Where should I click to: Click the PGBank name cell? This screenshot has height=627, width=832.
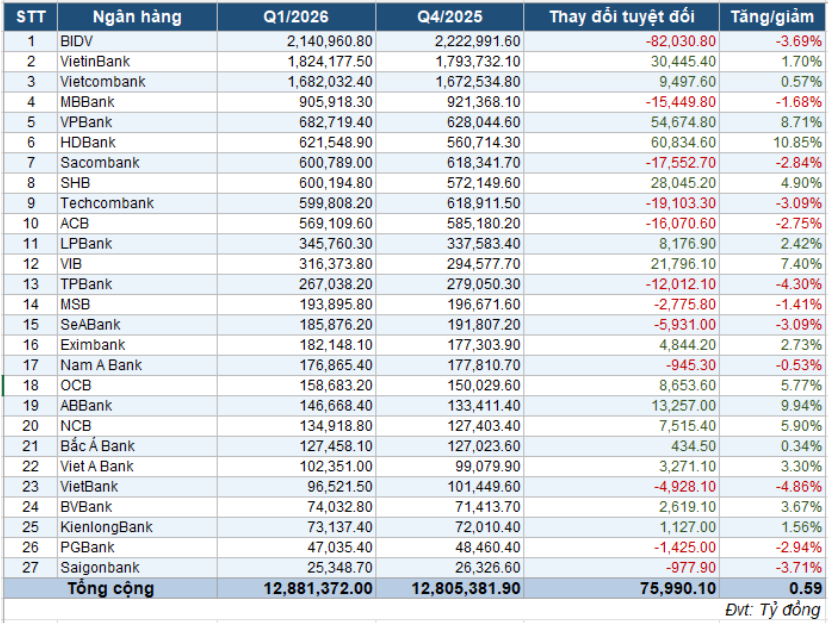click(137, 547)
